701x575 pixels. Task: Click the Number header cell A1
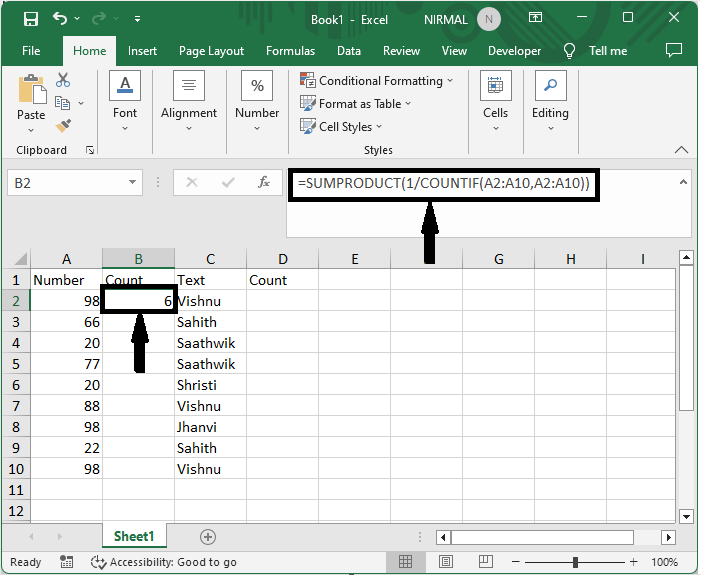(x=66, y=280)
